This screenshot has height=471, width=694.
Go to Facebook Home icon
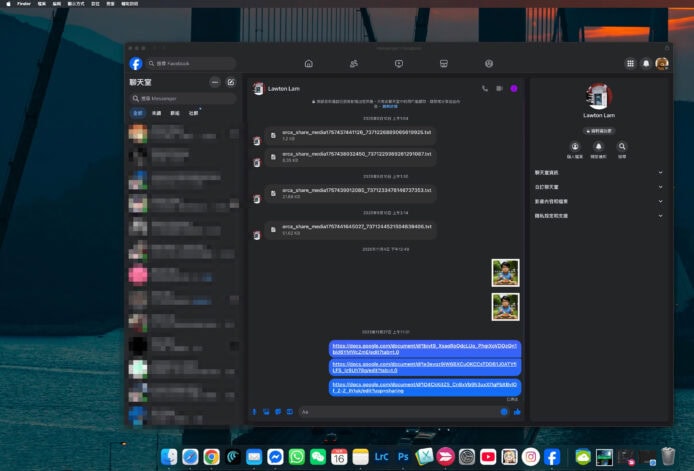pos(308,63)
